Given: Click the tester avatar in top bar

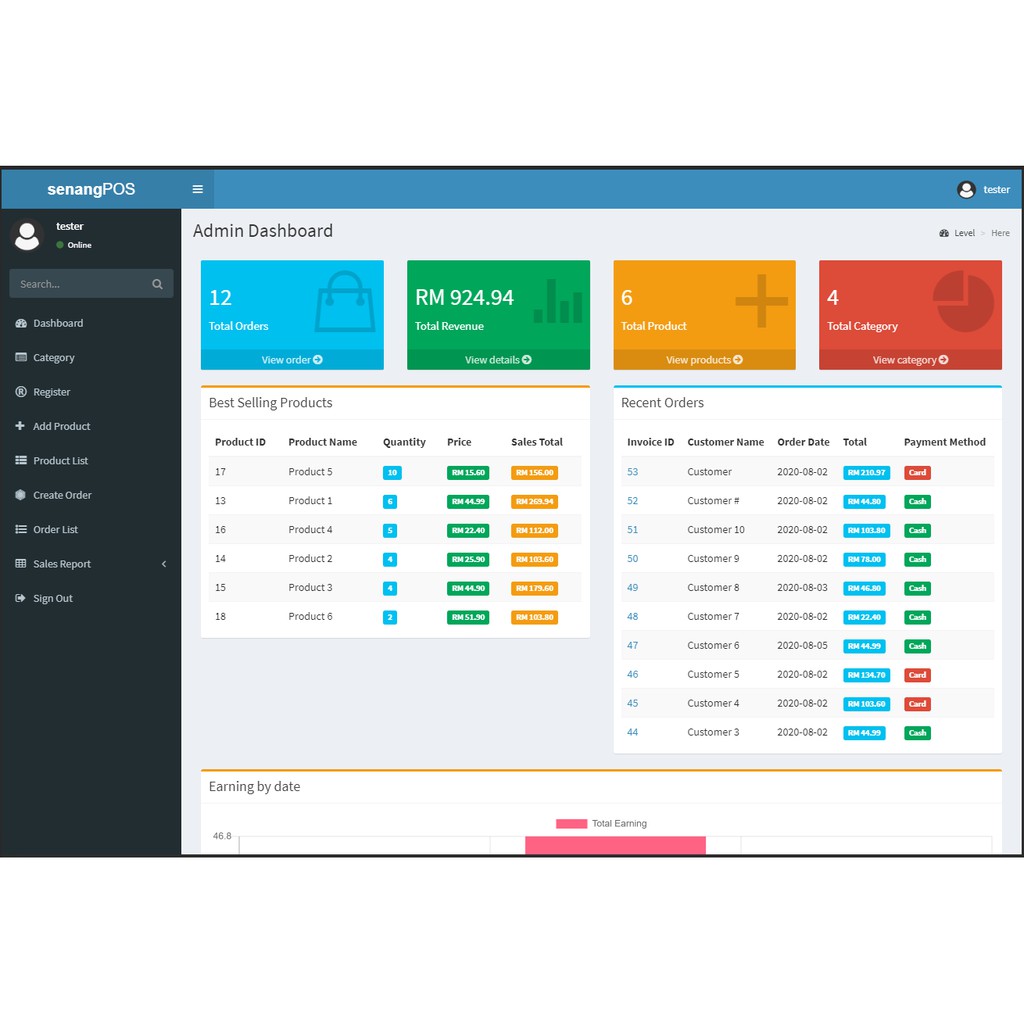Looking at the screenshot, I should tap(966, 189).
